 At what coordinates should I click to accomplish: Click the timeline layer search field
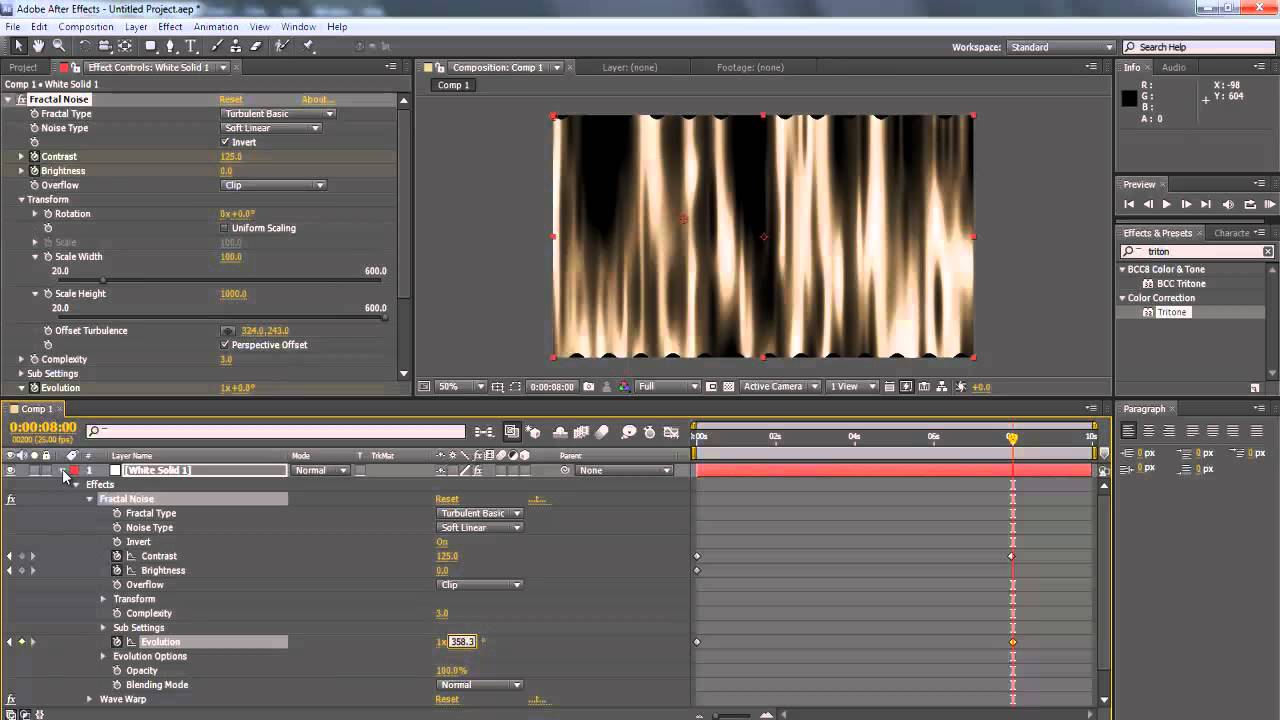pyautogui.click(x=275, y=432)
